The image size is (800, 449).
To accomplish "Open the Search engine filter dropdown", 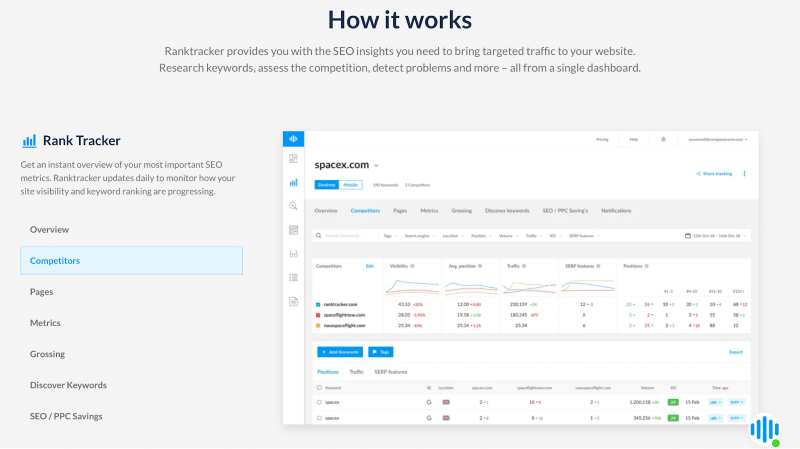I will coord(419,236).
